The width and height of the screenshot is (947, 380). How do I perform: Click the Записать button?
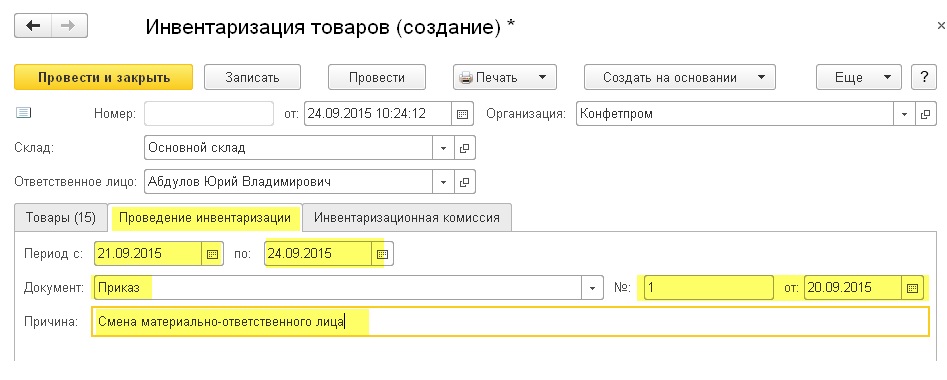[x=252, y=77]
